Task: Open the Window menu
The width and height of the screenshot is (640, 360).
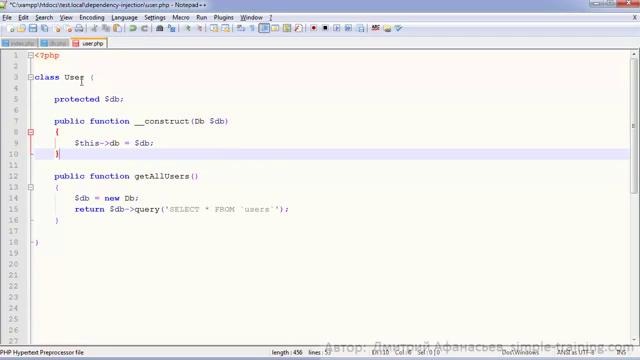Action: pyautogui.click(x=251, y=18)
